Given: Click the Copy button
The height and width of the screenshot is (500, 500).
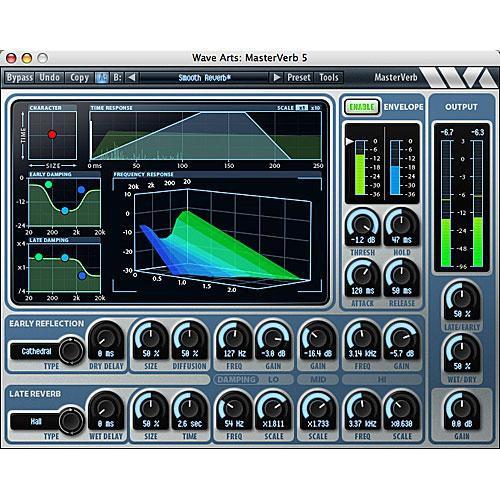Looking at the screenshot, I should click(79, 78).
